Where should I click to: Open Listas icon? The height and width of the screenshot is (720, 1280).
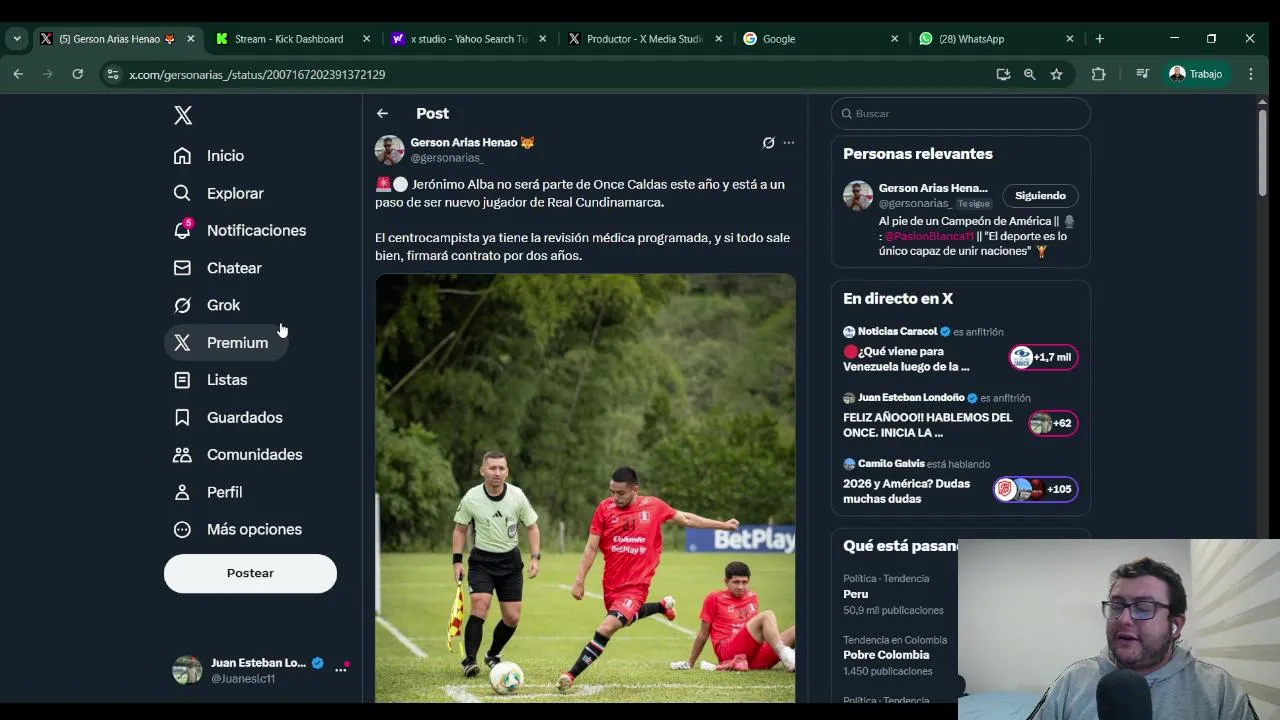pos(182,380)
